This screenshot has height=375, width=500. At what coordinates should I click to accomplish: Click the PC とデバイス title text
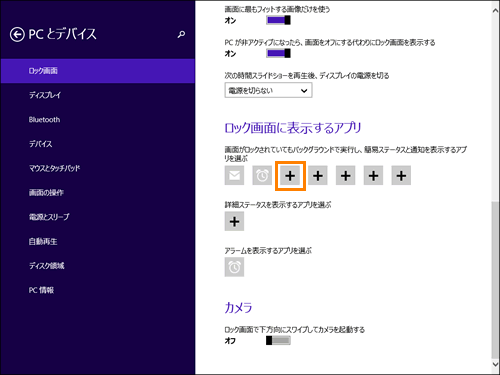[62, 34]
